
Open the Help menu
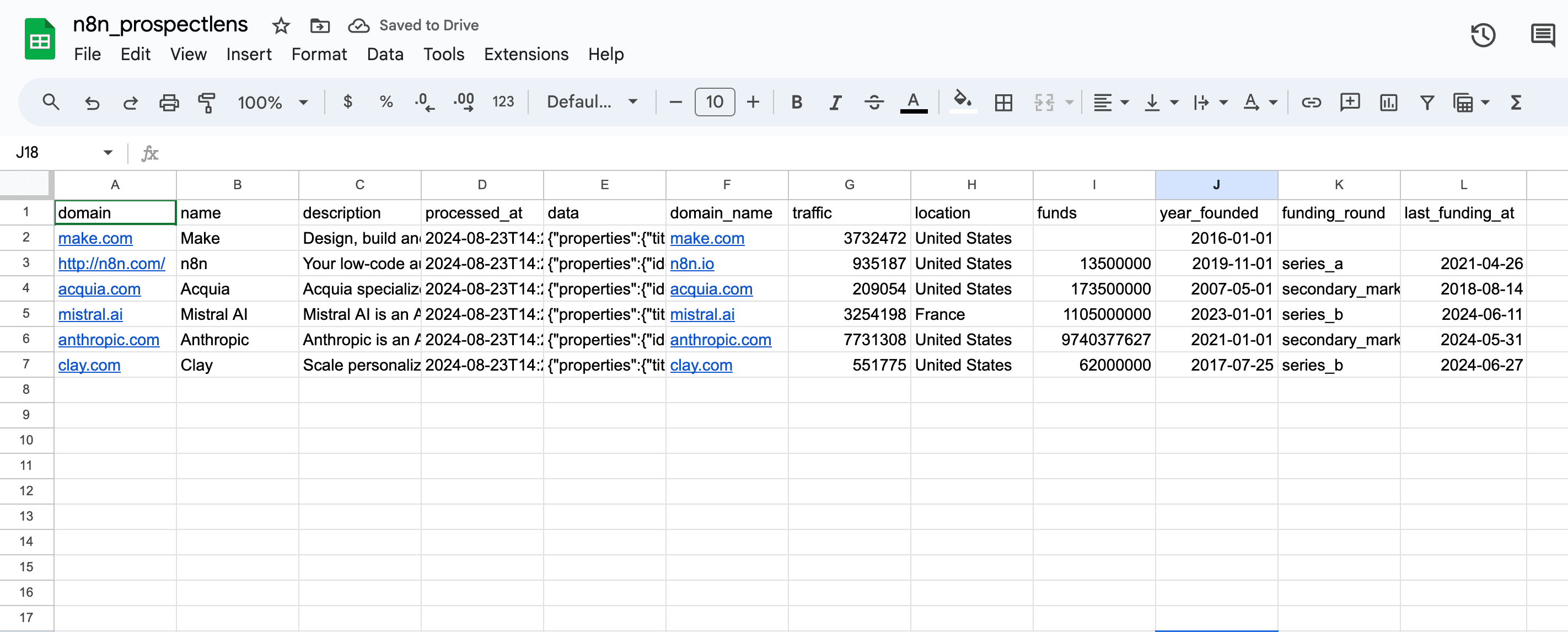pyautogui.click(x=606, y=54)
